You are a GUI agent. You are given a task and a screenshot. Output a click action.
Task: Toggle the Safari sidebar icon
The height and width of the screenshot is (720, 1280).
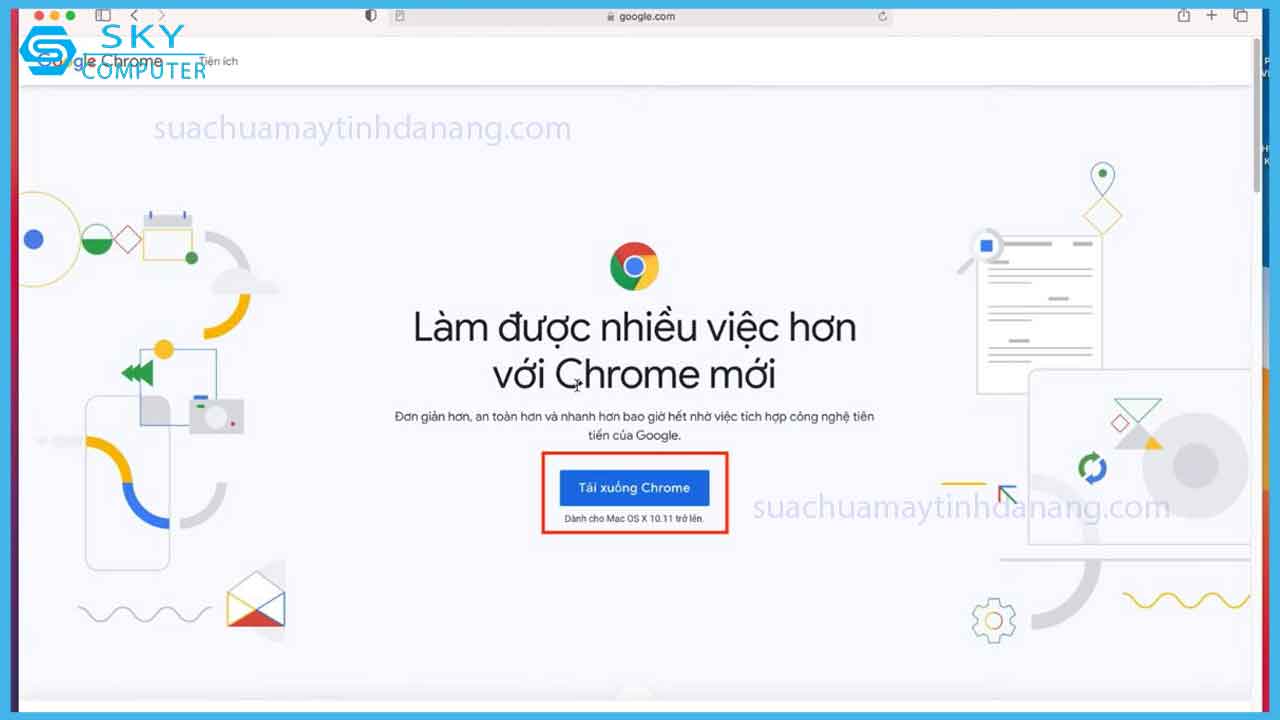[x=103, y=15]
